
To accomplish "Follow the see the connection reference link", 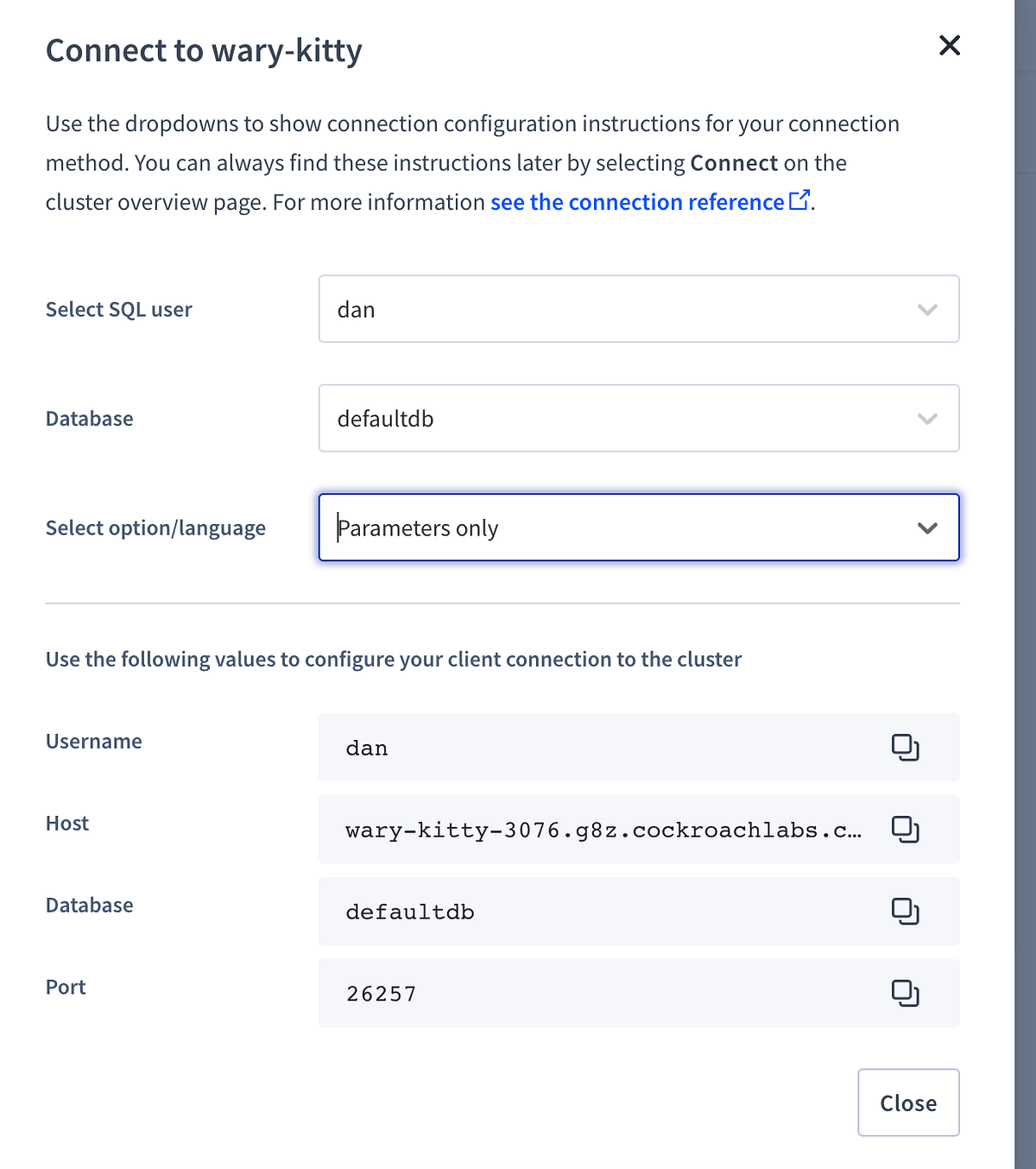I will tap(637, 201).
